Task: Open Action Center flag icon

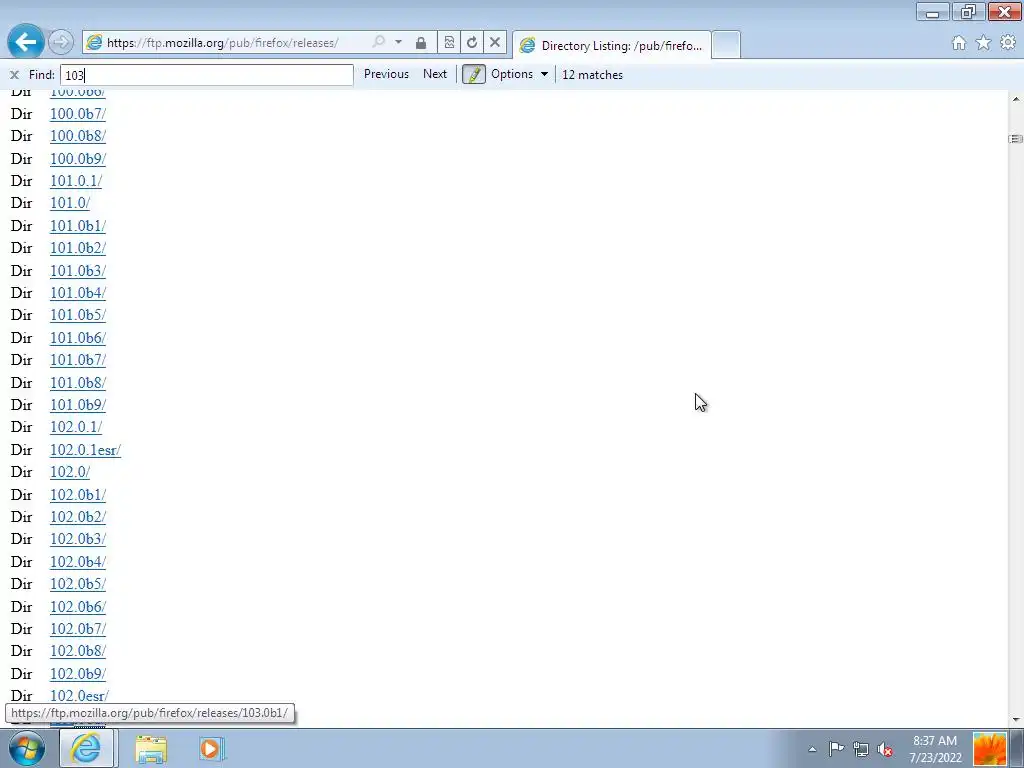Action: (x=836, y=749)
